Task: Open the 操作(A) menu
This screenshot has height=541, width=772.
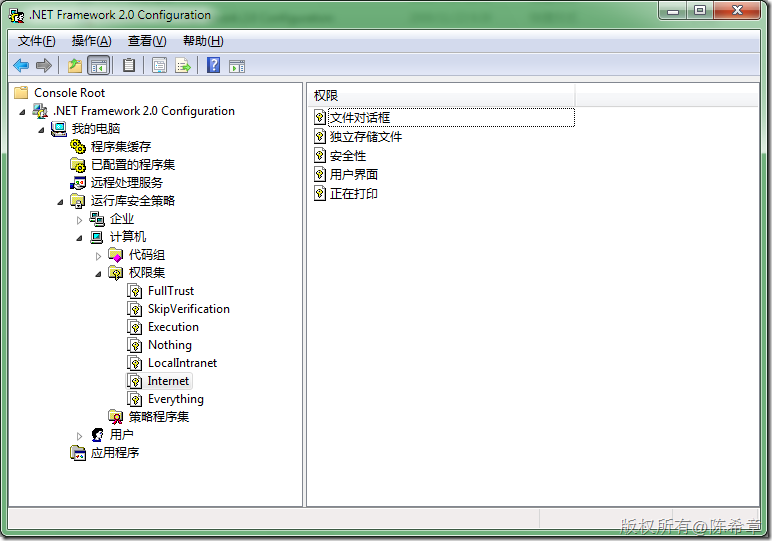Action: point(92,41)
